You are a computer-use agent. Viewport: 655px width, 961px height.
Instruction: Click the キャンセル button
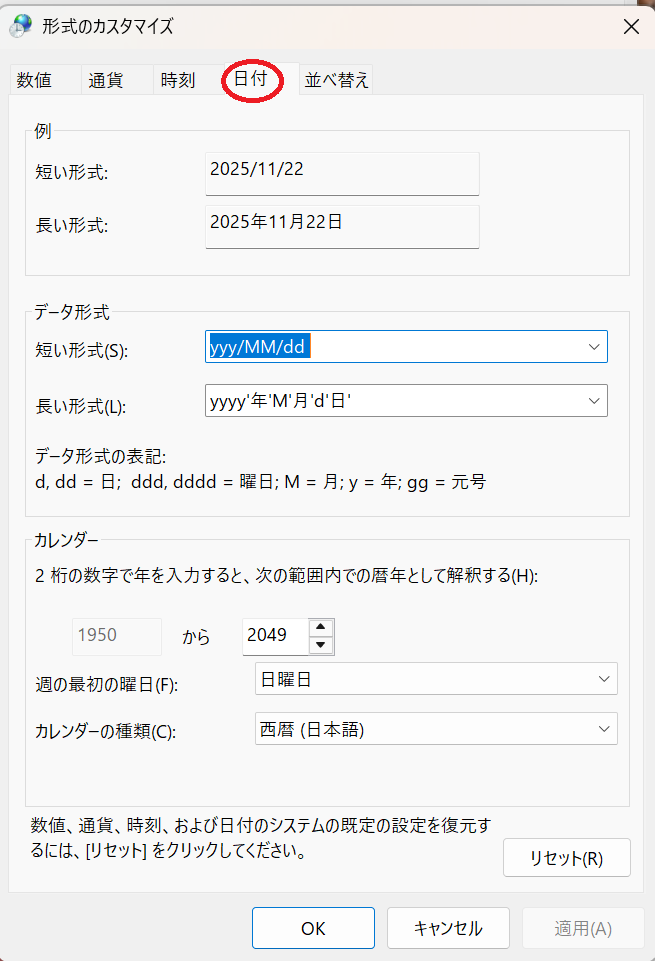tap(448, 928)
